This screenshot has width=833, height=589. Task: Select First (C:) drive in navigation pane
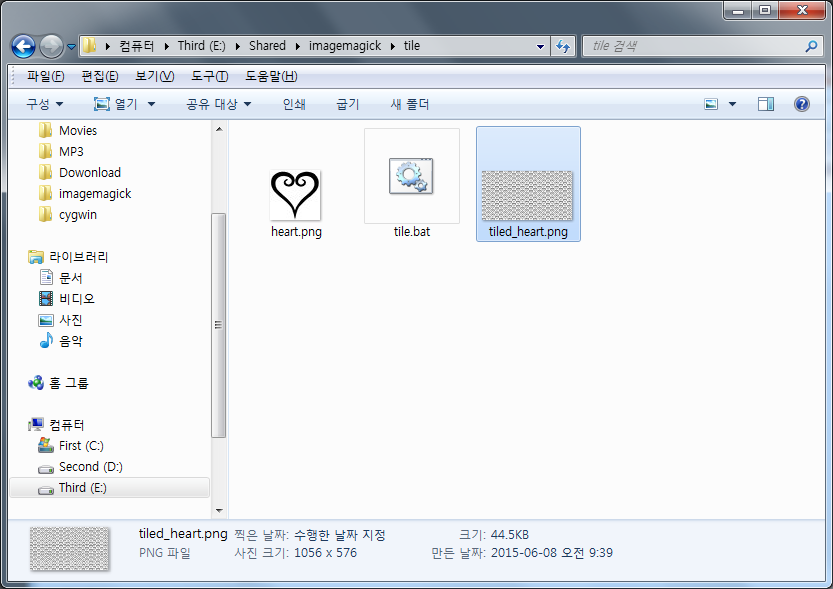81,446
